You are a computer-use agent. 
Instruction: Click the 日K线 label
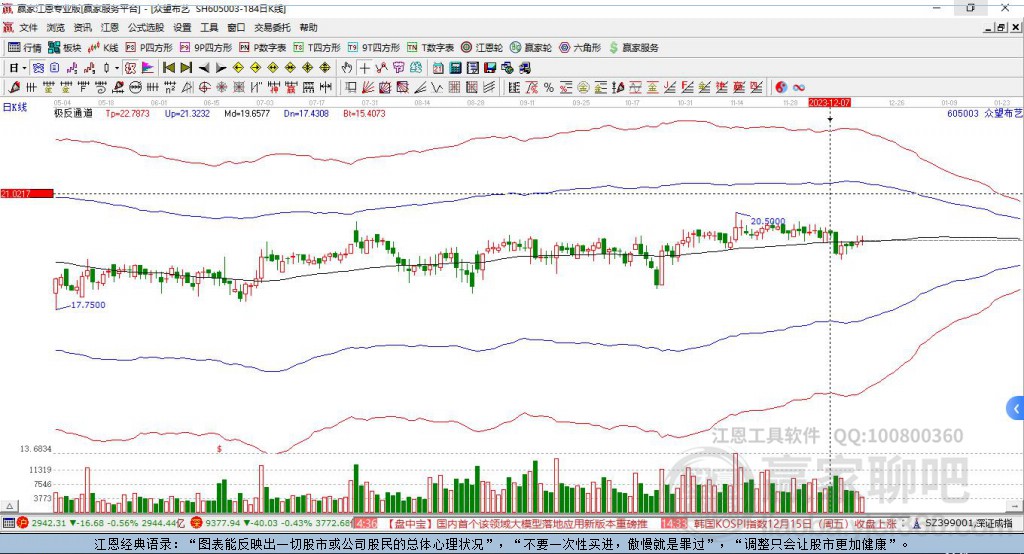point(15,107)
